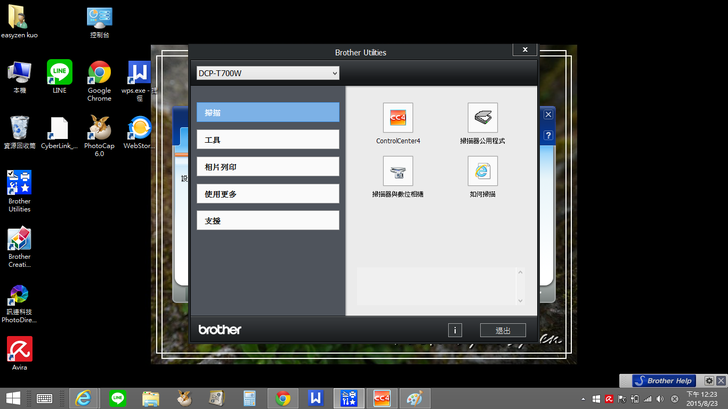The height and width of the screenshot is (409, 728).
Task: Open the 使用更多 category
Action: point(268,194)
